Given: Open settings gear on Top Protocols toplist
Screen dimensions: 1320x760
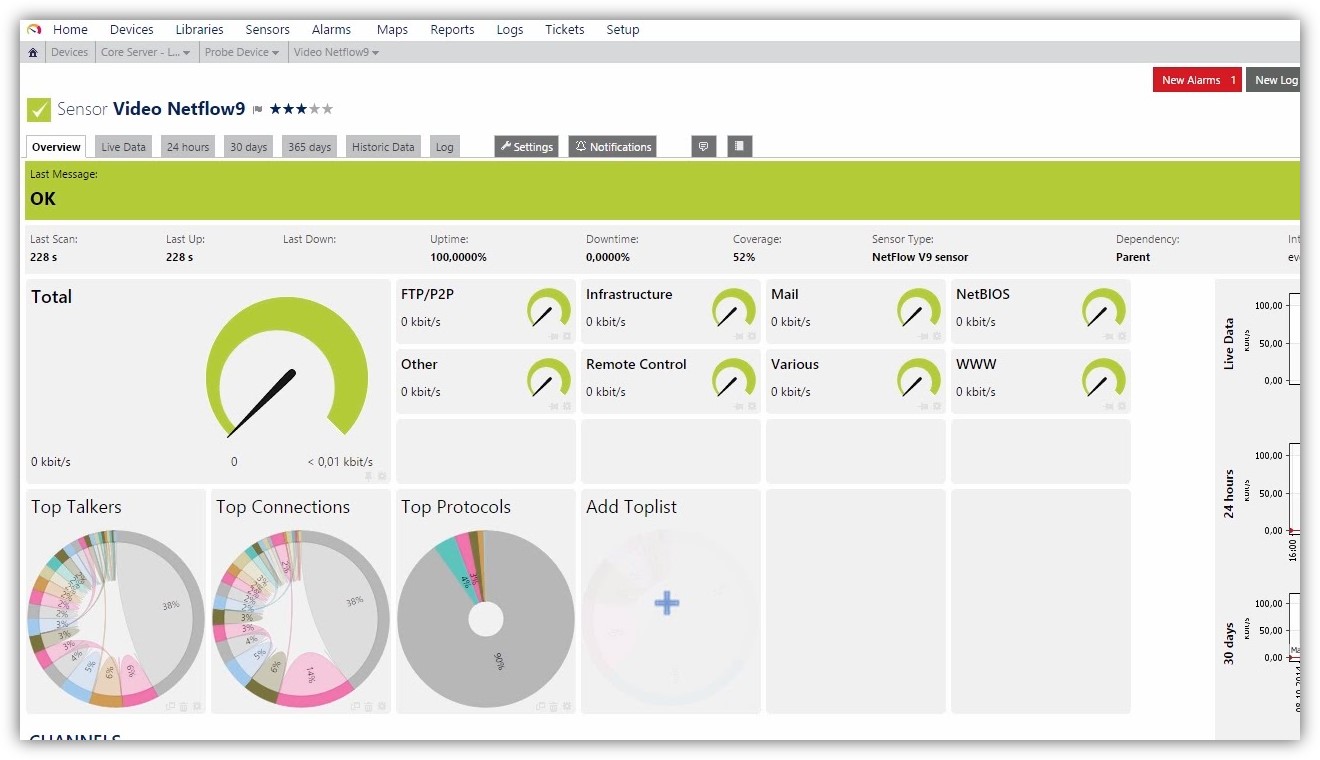Looking at the screenshot, I should pyautogui.click(x=567, y=706).
